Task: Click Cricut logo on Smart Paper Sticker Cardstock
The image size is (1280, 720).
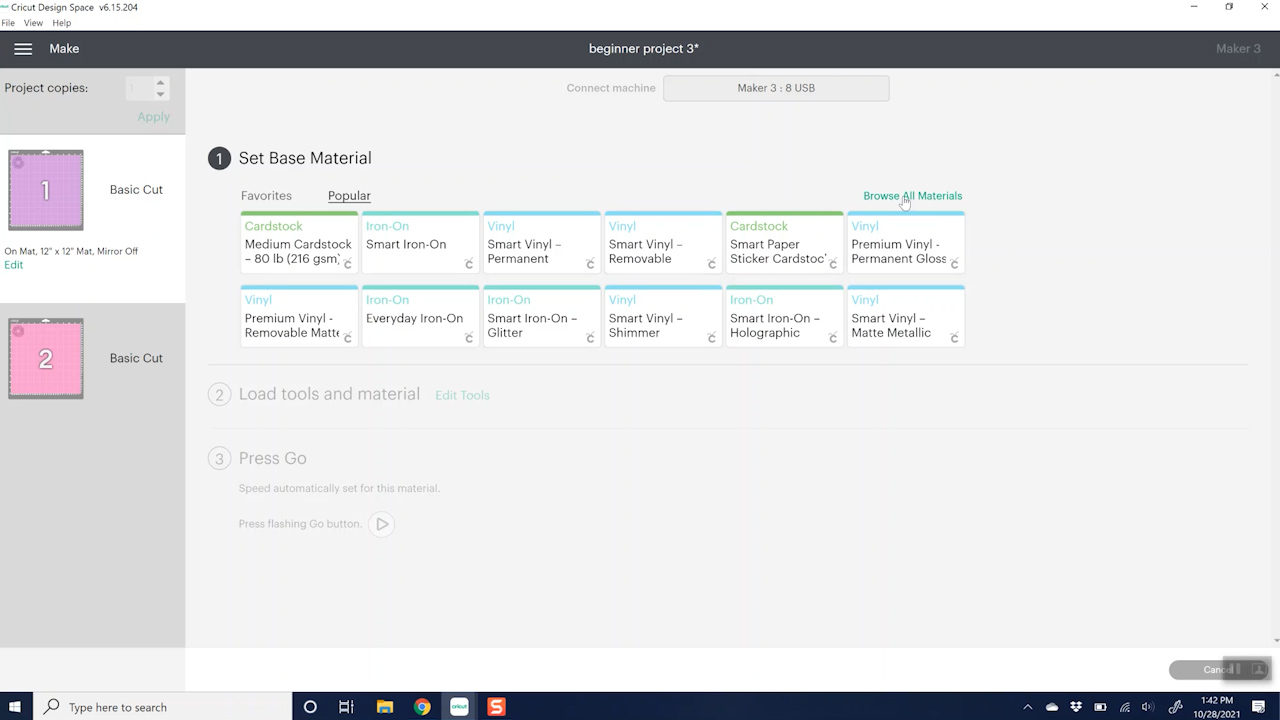Action: coord(833,264)
